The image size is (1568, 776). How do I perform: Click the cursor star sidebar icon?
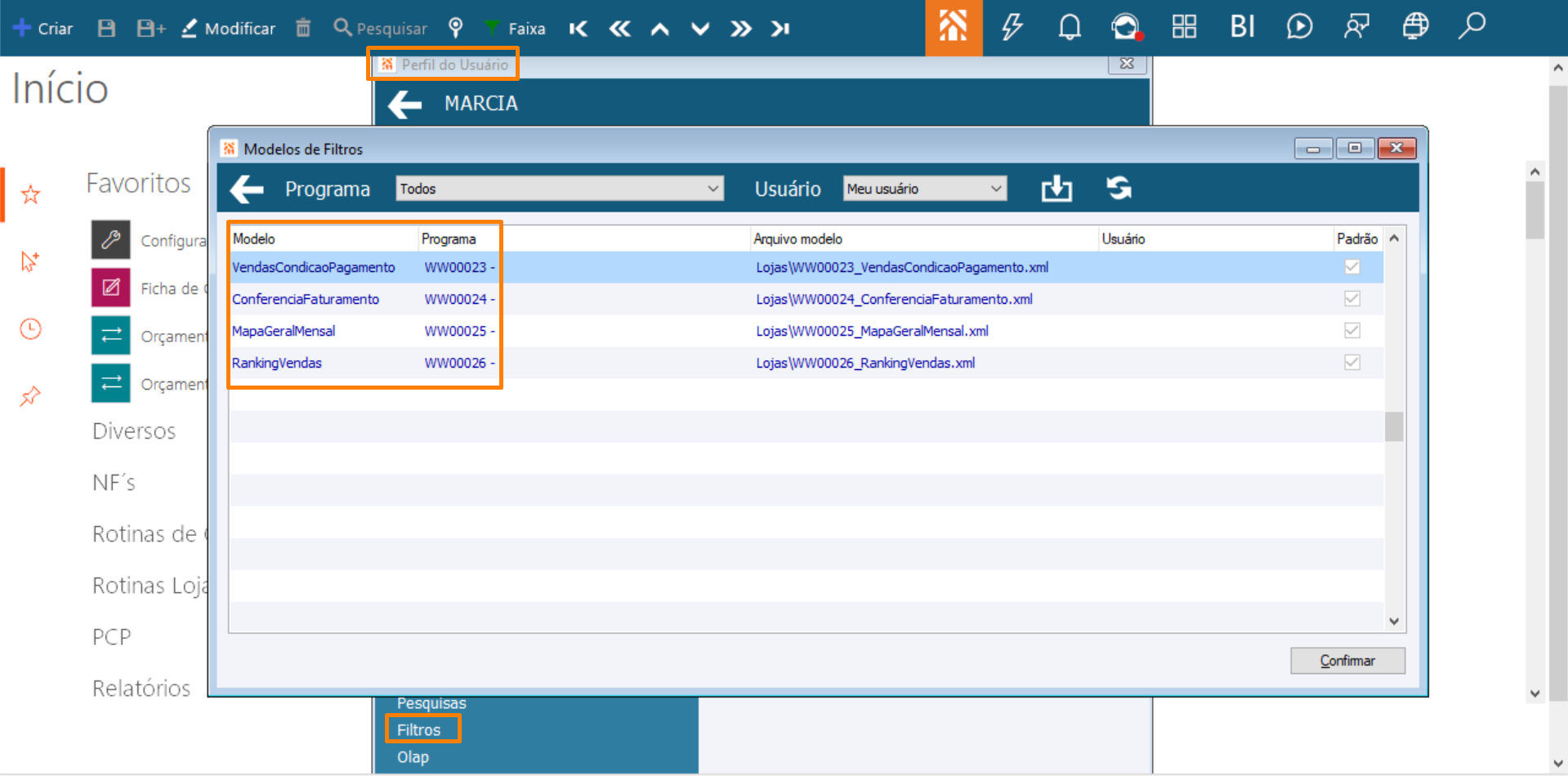coord(30,261)
